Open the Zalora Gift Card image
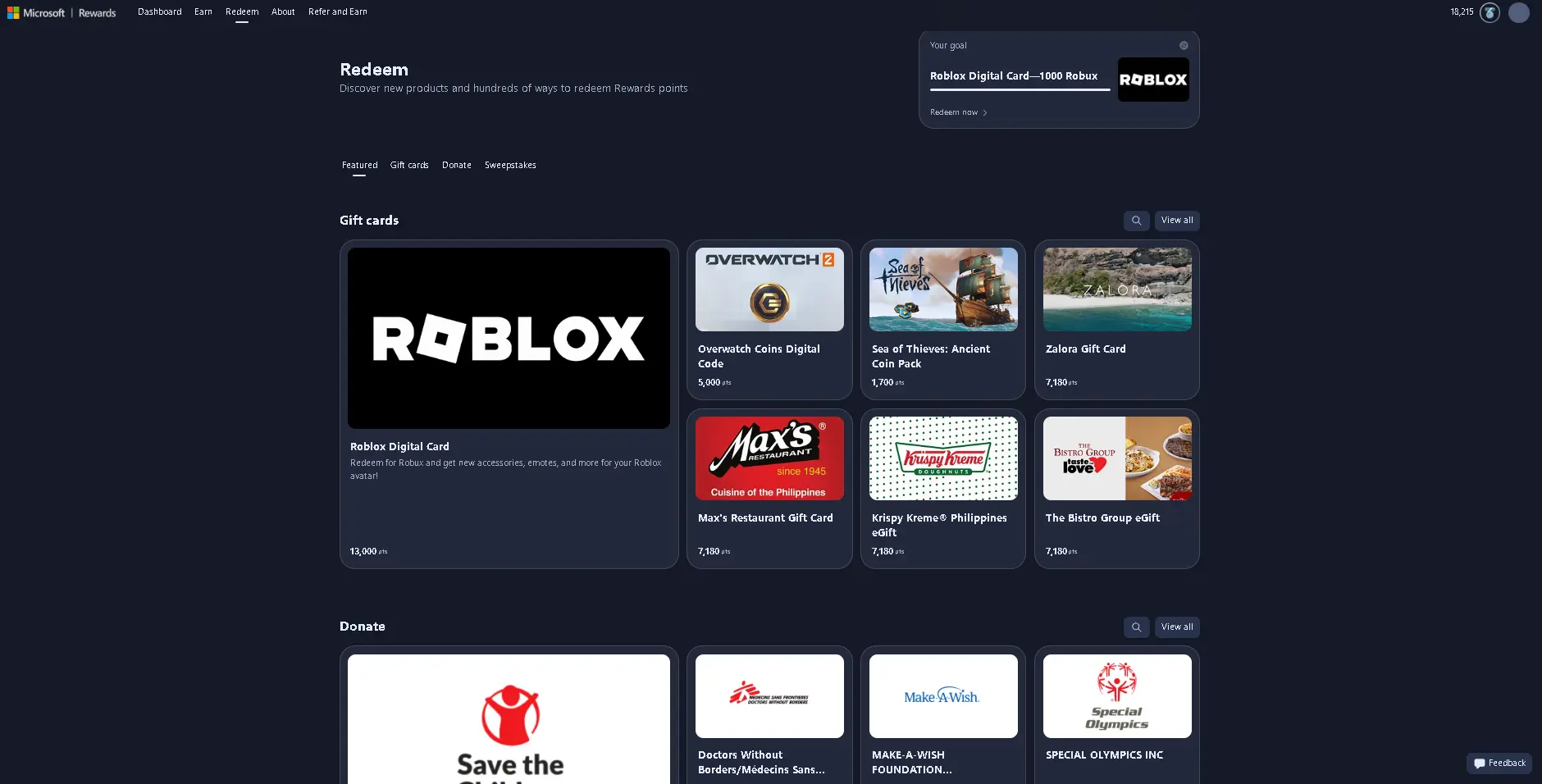The width and height of the screenshot is (1542, 784). [x=1117, y=289]
